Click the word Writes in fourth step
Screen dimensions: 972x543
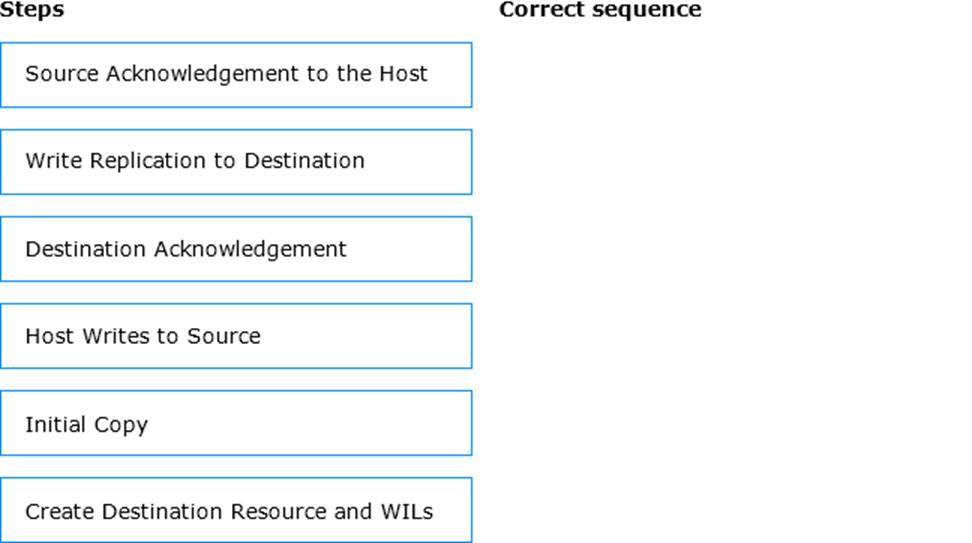point(116,336)
